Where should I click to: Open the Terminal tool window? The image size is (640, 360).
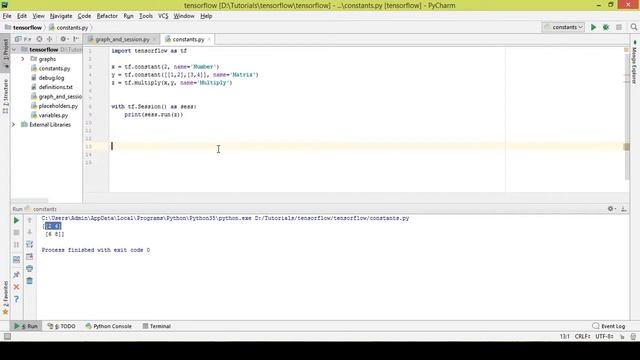click(x=157, y=326)
